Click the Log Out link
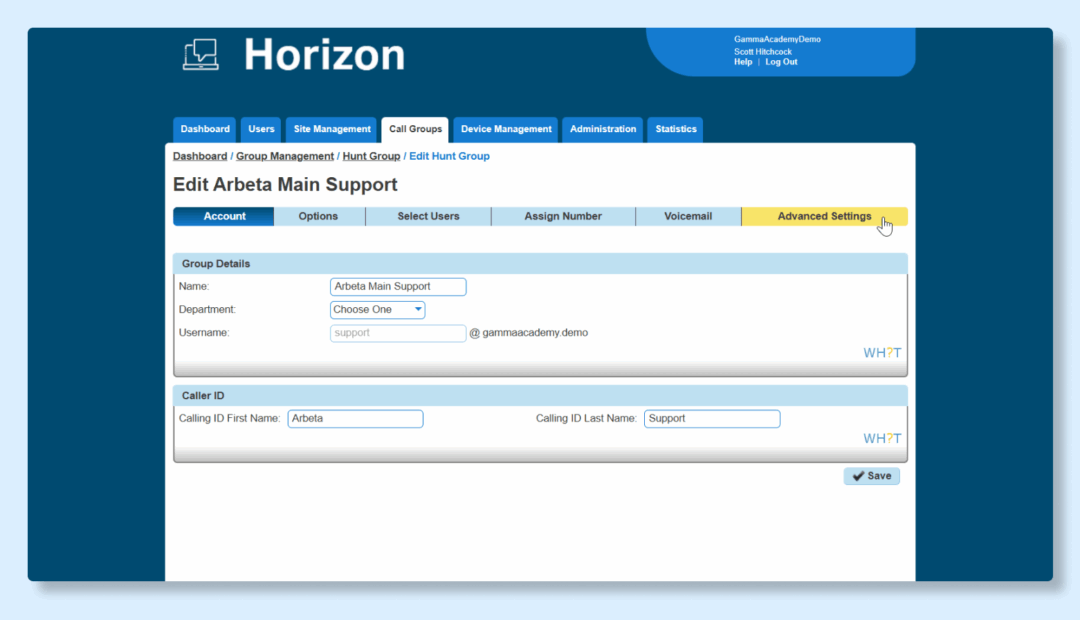Viewport: 1080px width, 620px height. click(x=781, y=62)
